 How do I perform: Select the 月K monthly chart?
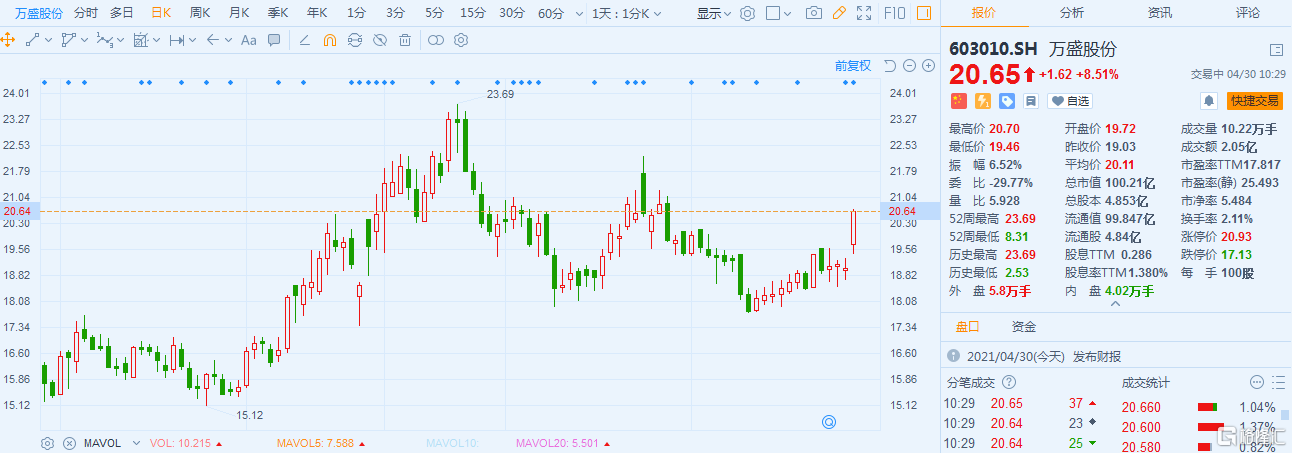coord(239,13)
